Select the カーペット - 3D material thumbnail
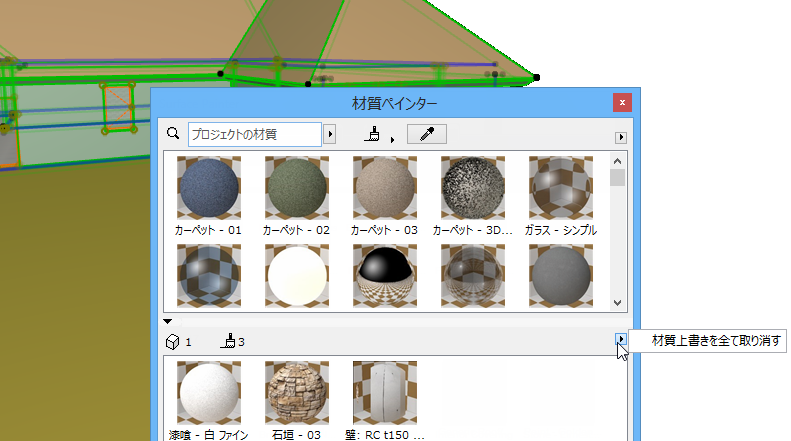 pyautogui.click(x=473, y=188)
